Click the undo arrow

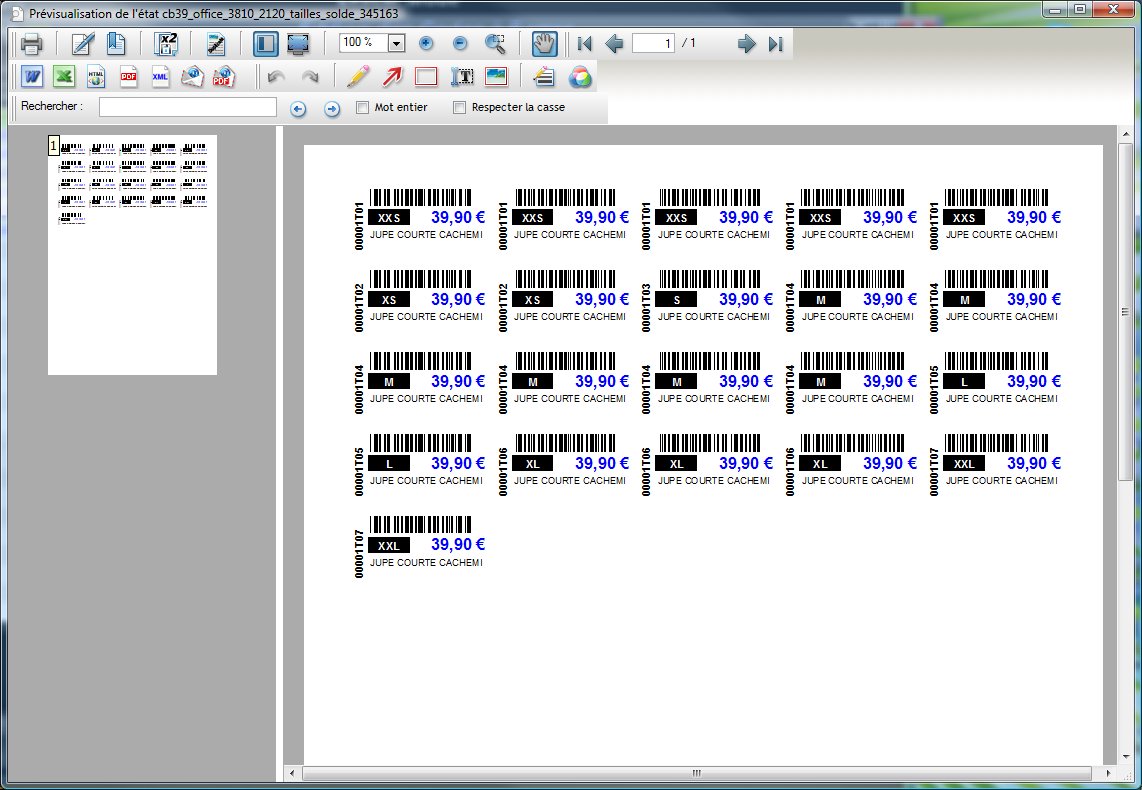pos(276,76)
